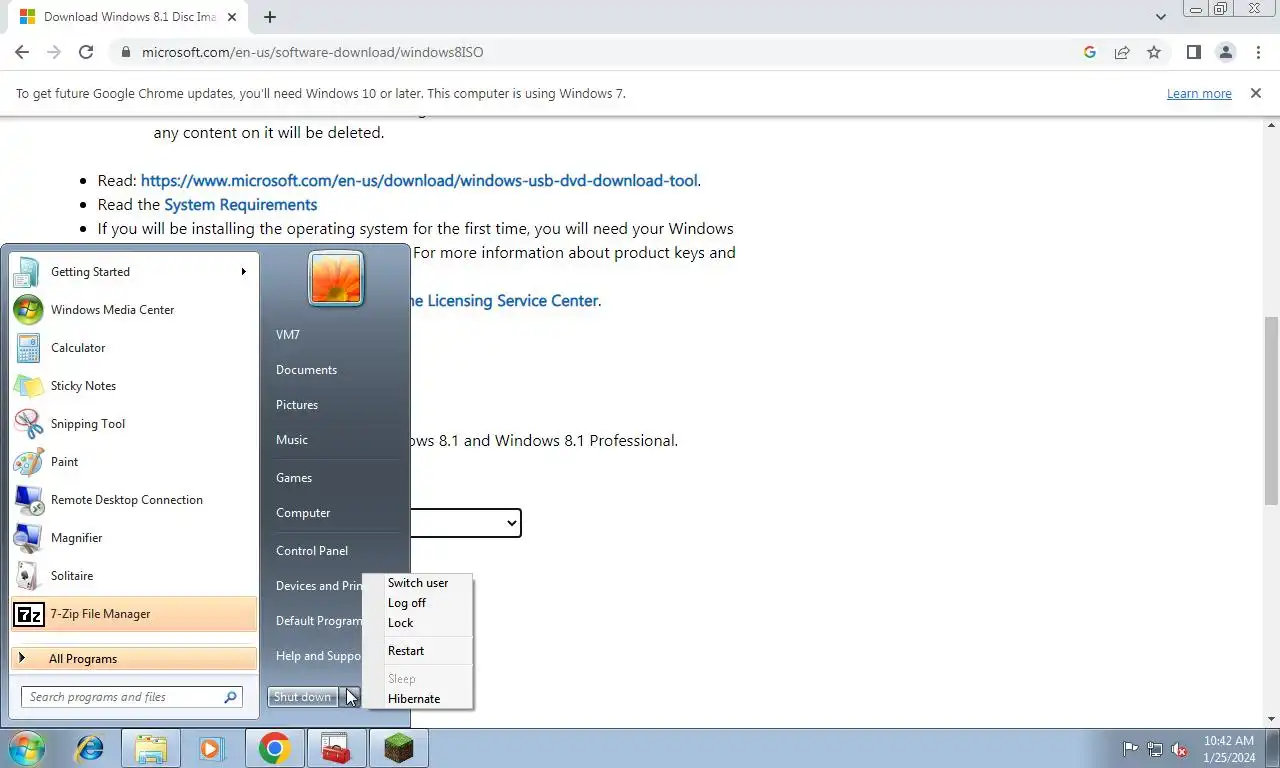This screenshot has width=1280, height=768.
Task: Open 7-Zip File Manager
Action: [x=133, y=614]
